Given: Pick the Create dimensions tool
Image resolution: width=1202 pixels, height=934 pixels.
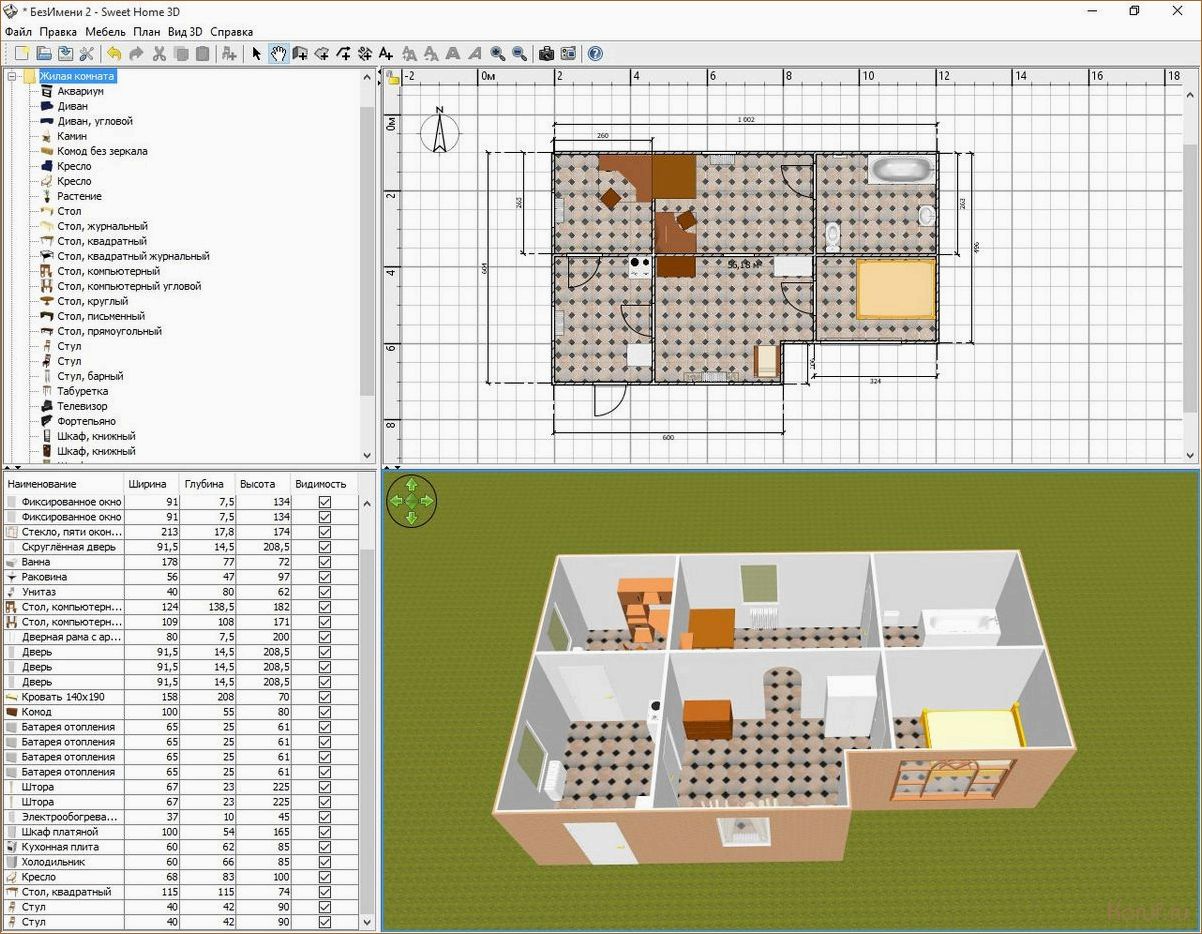Looking at the screenshot, I should (x=365, y=53).
